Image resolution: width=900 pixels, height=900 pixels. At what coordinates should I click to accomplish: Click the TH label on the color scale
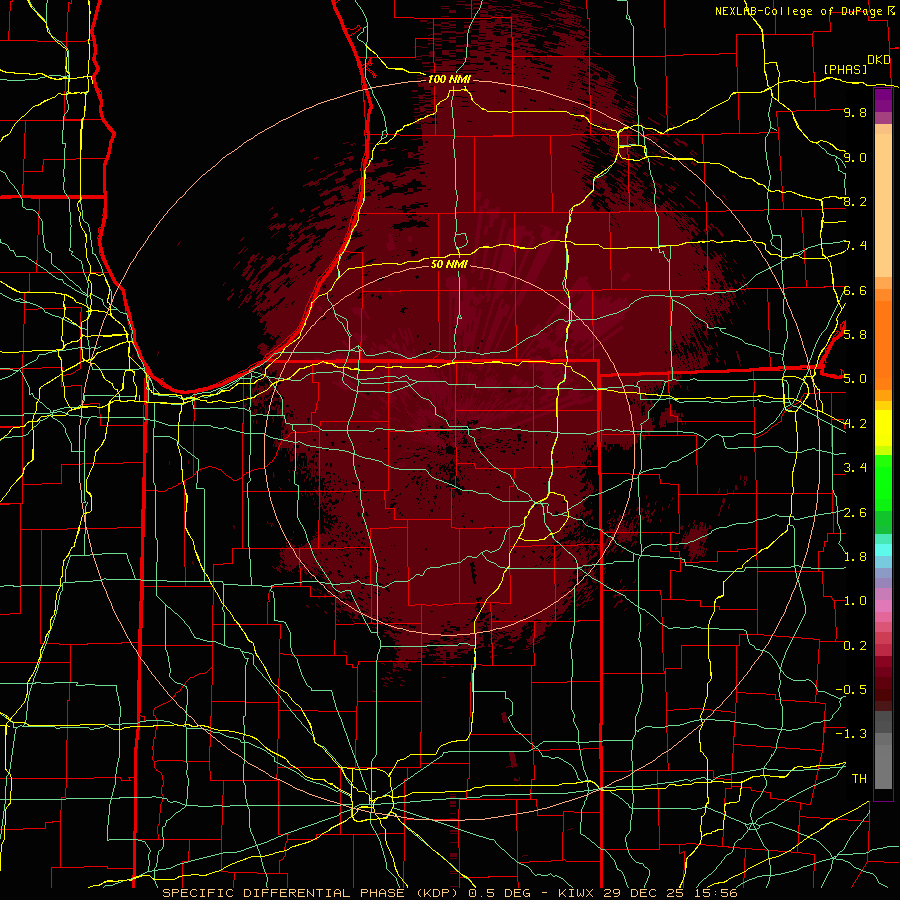859,778
